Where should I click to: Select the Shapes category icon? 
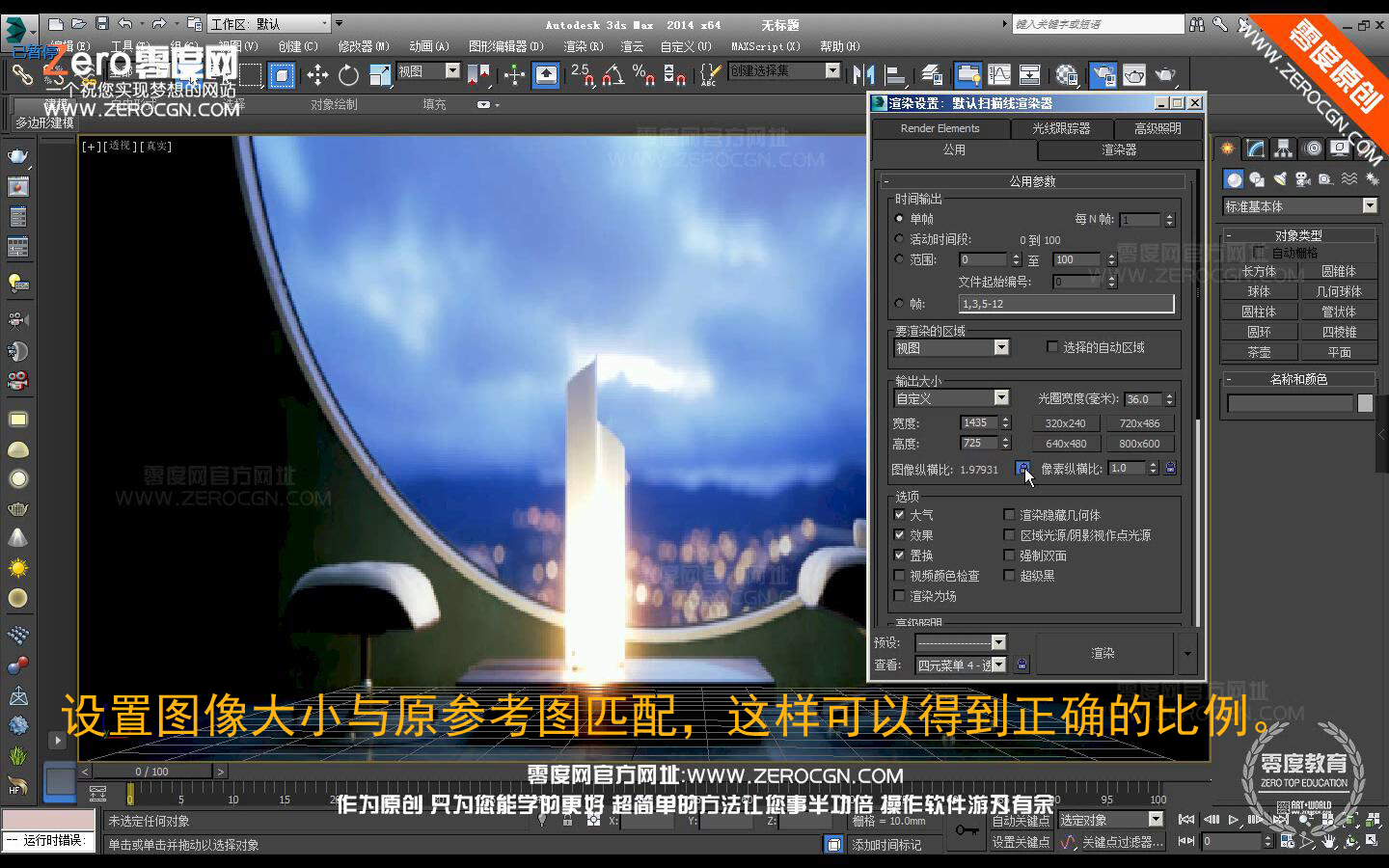point(1257,179)
